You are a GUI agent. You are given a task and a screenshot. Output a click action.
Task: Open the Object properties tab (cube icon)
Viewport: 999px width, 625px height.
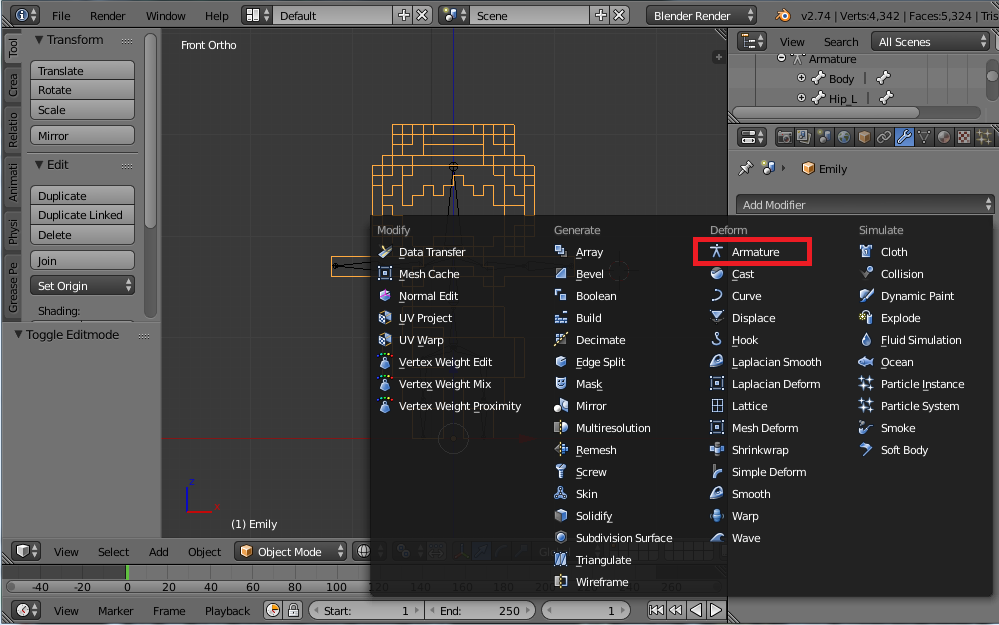pos(864,137)
